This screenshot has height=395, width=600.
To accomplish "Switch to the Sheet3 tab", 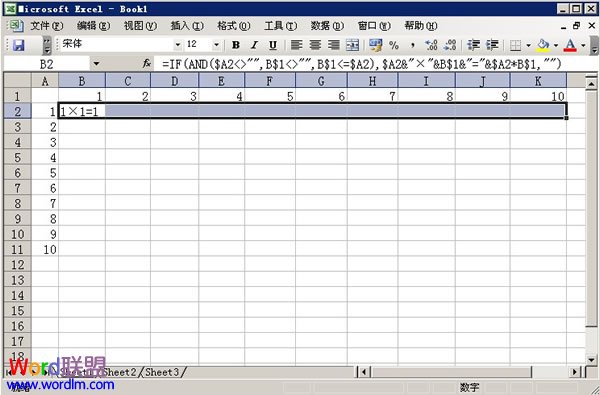I will pyautogui.click(x=162, y=372).
